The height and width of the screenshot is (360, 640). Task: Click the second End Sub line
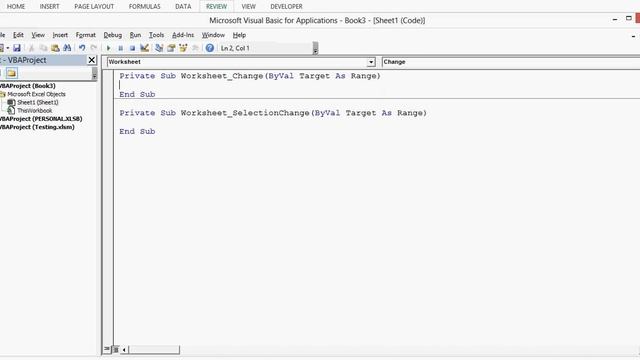coord(137,131)
